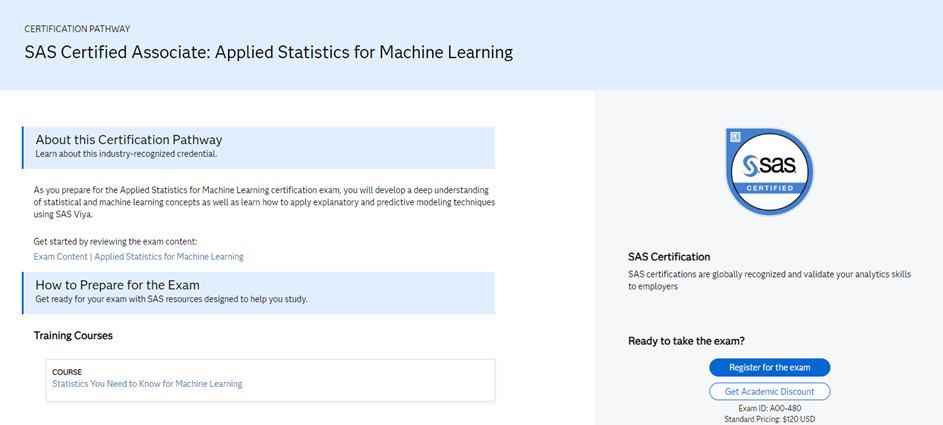The image size is (943, 425).
Task: Click the 'Learn about this industry-recognized credential' subtitle
Action: coord(126,155)
